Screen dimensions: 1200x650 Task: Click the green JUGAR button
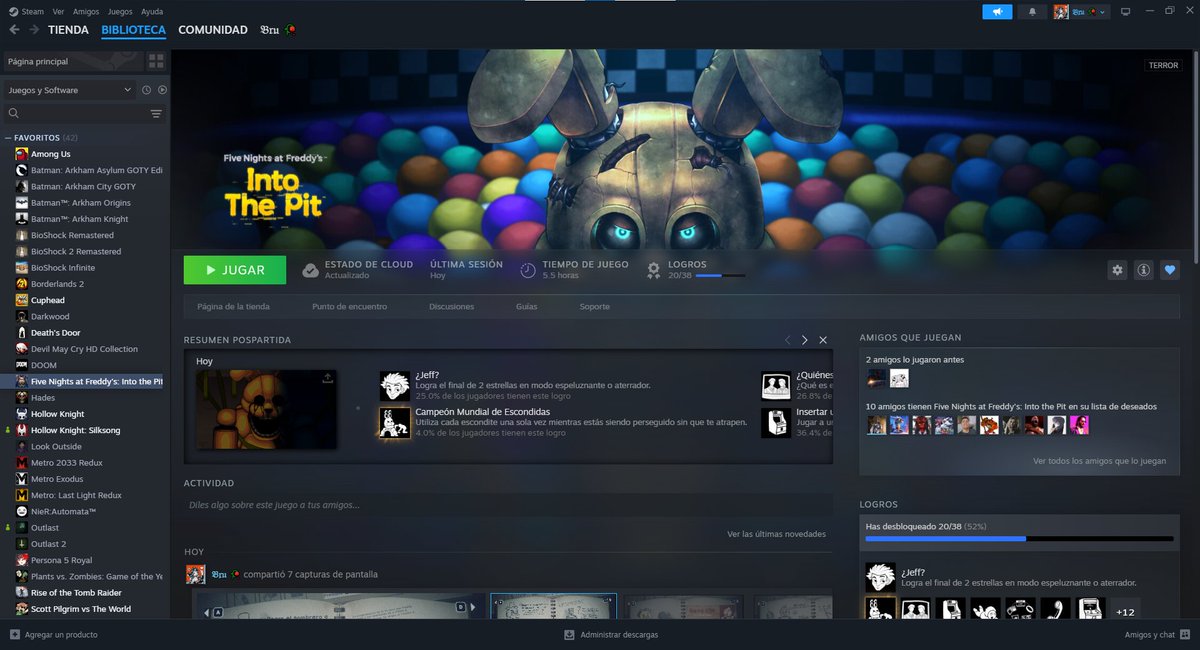(x=235, y=270)
